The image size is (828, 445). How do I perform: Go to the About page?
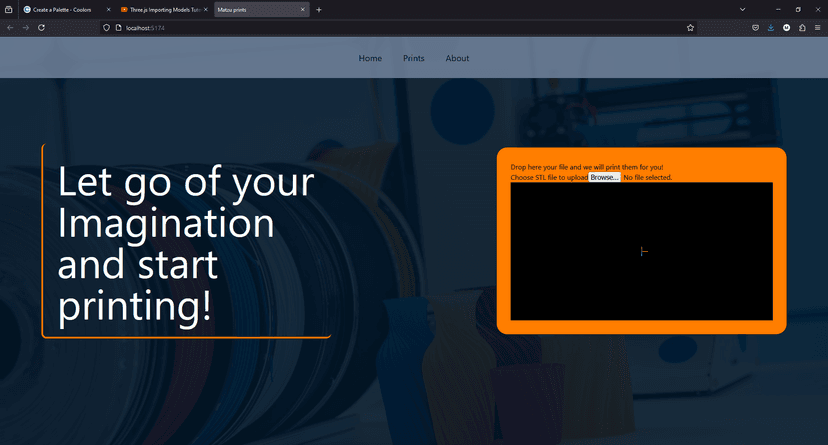coord(457,58)
